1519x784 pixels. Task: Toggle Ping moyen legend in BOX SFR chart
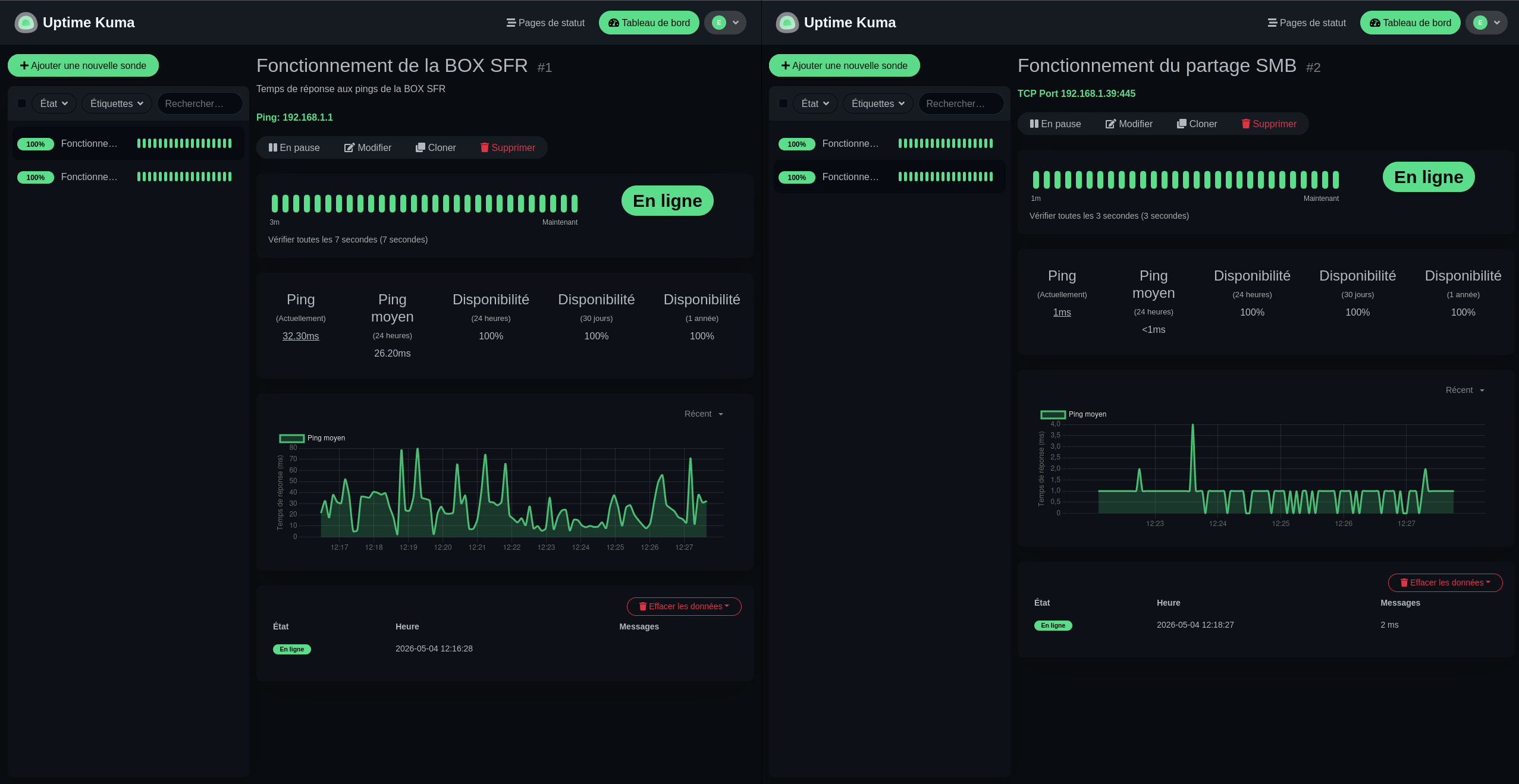click(312, 438)
